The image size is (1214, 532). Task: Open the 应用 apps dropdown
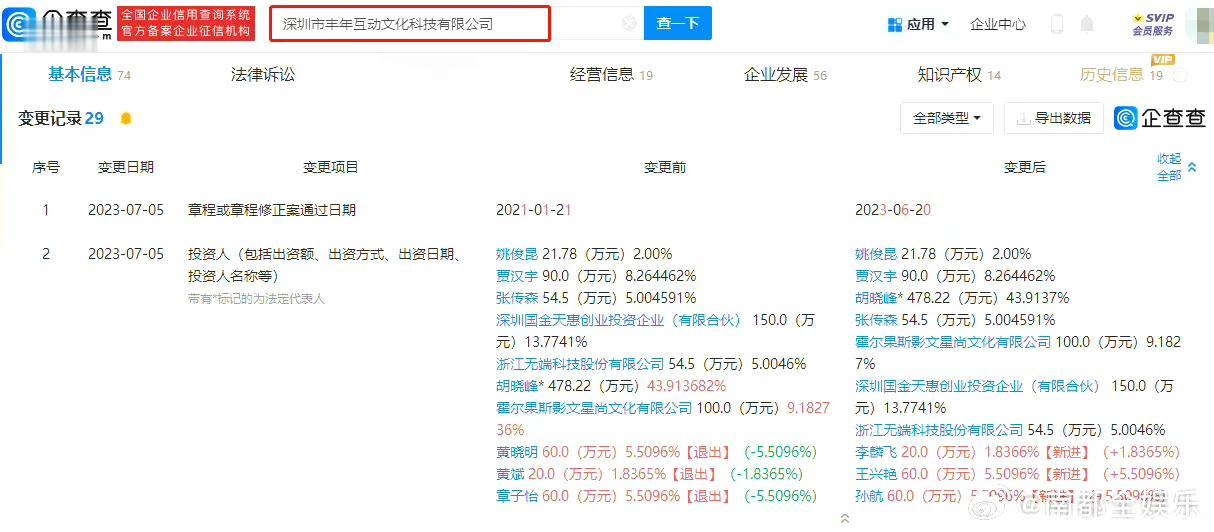(918, 24)
